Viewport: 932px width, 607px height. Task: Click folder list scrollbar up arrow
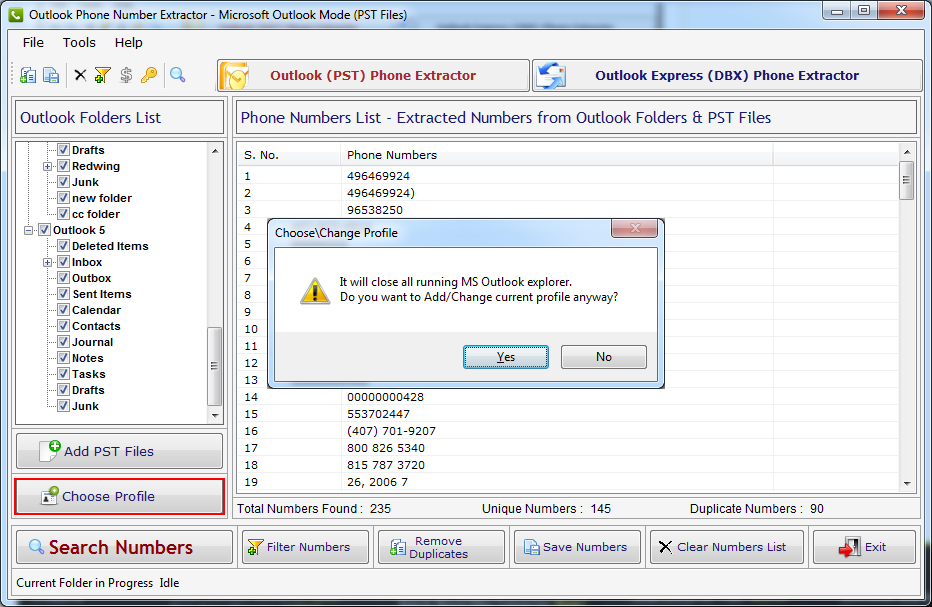coord(215,151)
